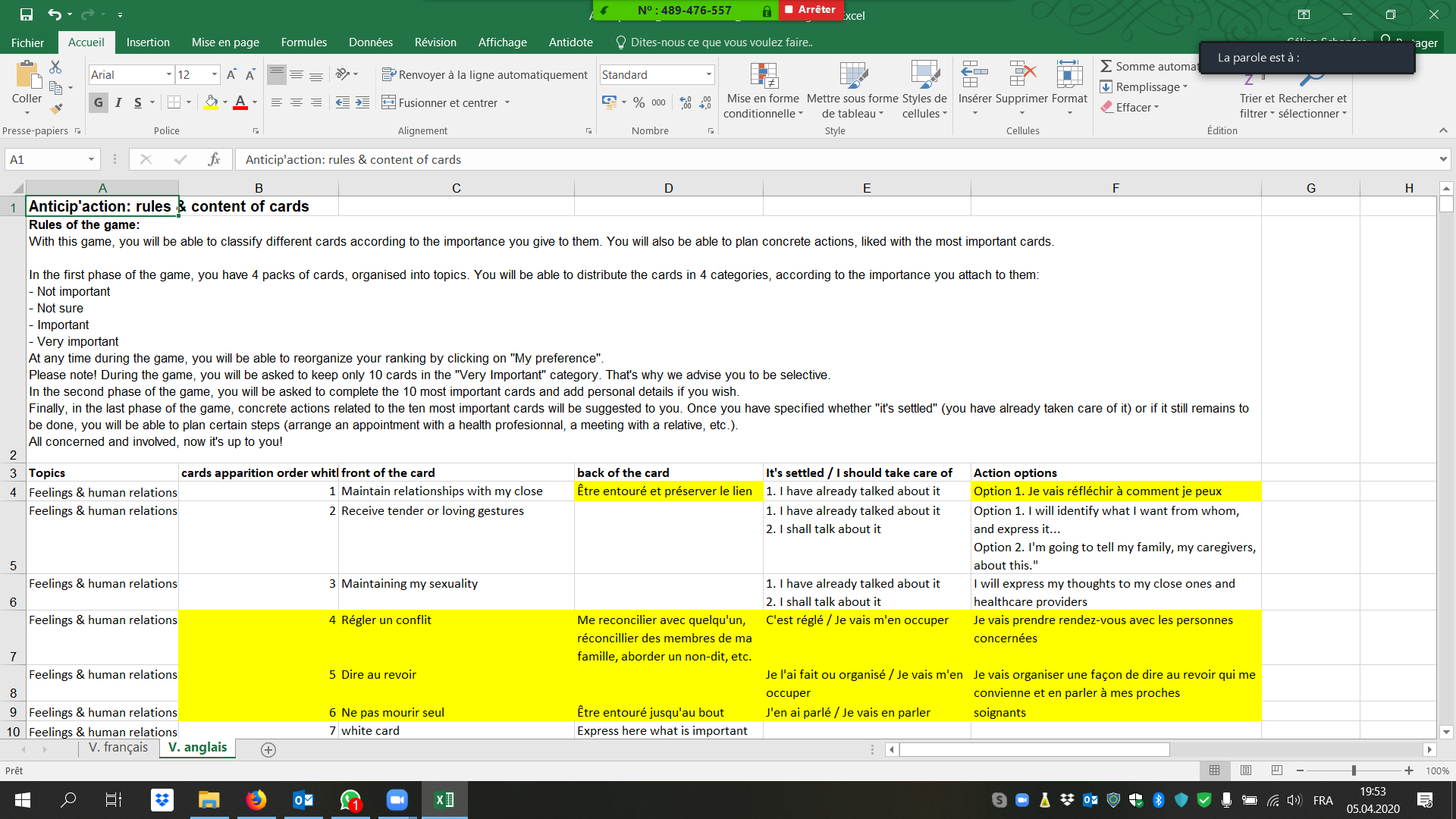Switch to the Insertion tab
Screen dimensions: 1456x819
148,42
